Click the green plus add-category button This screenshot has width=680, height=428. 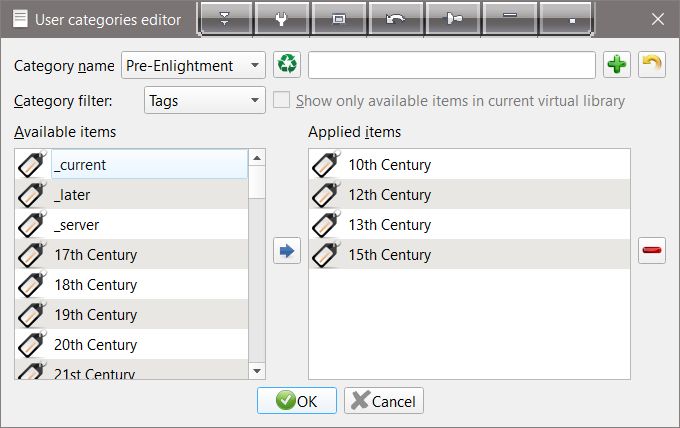coord(617,65)
